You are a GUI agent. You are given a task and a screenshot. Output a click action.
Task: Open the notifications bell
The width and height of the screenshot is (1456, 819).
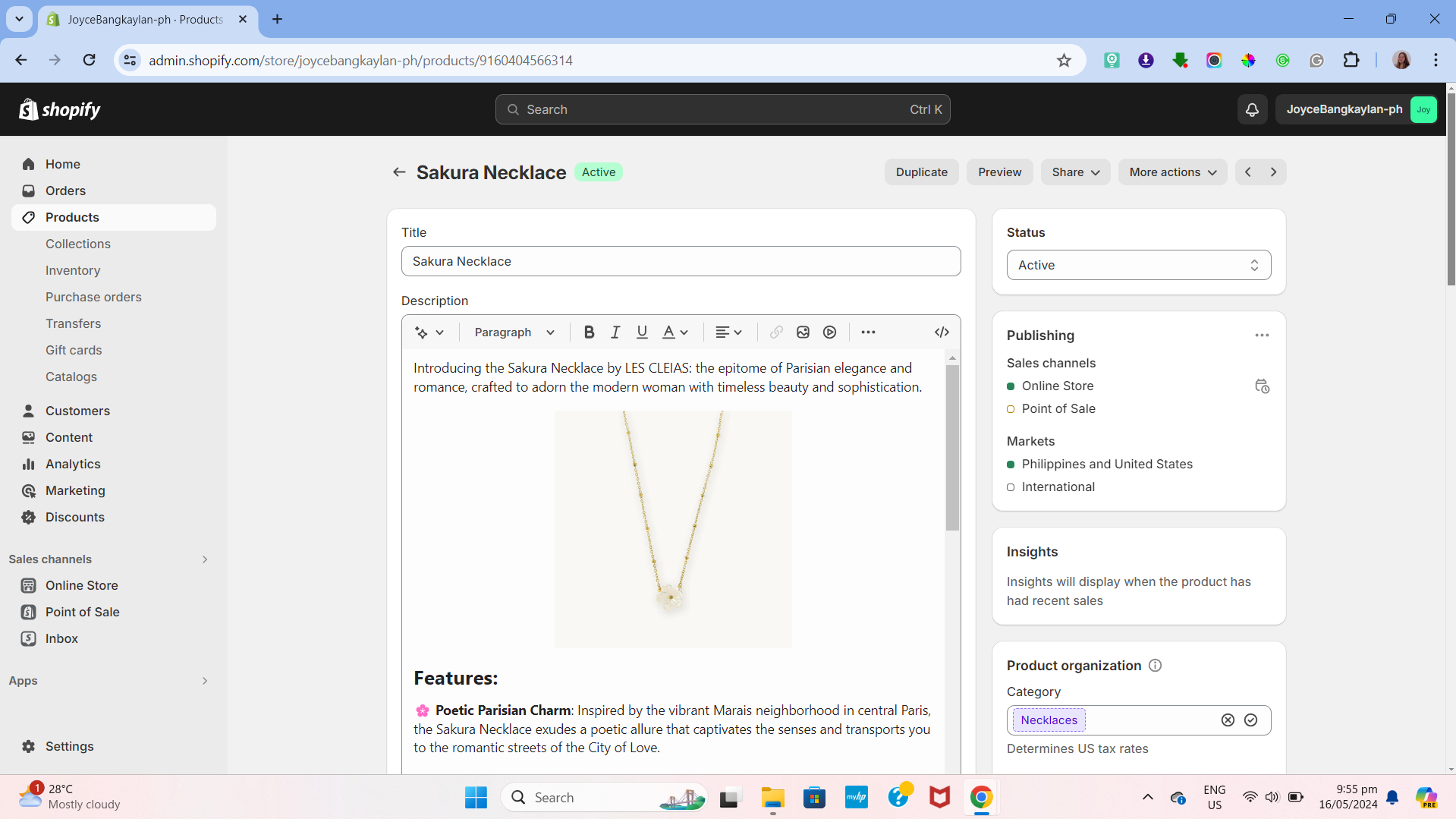[1252, 110]
